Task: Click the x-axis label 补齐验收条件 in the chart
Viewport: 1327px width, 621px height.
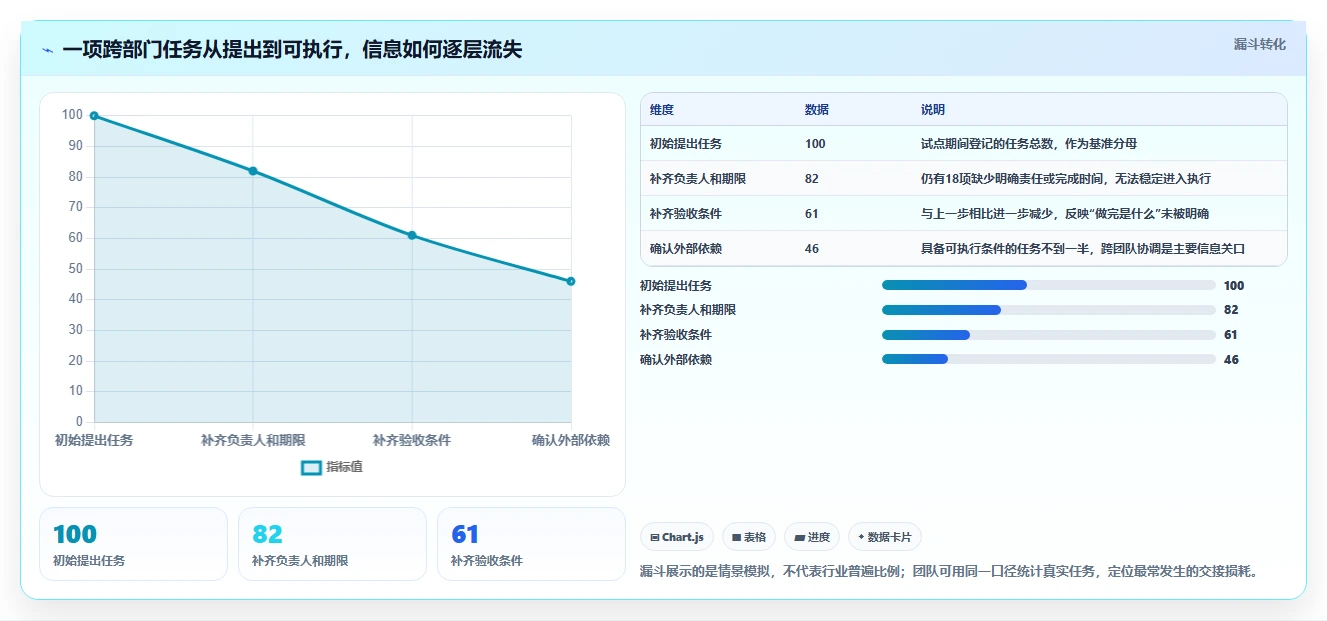Action: tap(412, 441)
